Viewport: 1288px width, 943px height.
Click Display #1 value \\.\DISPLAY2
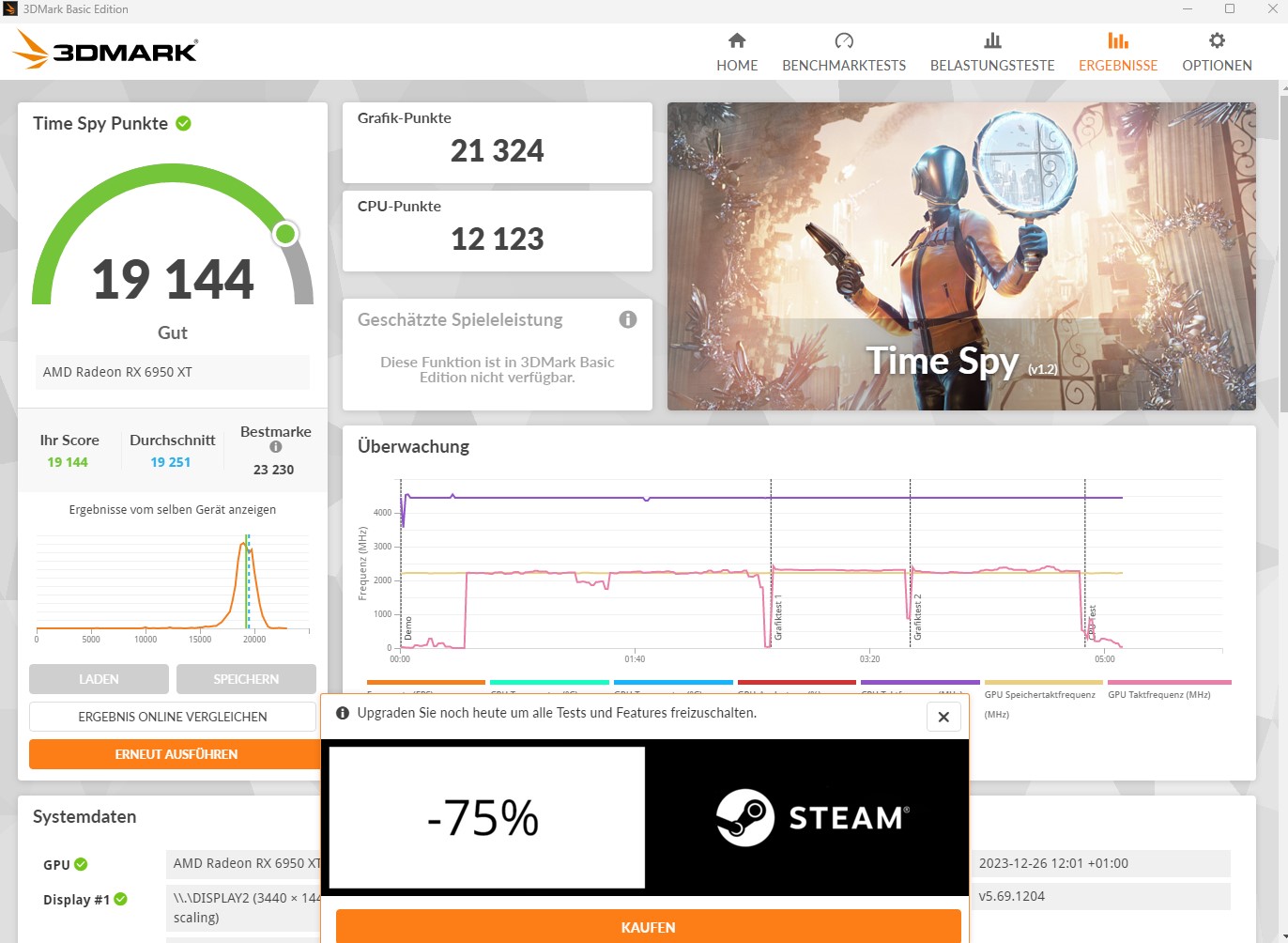coord(243,907)
